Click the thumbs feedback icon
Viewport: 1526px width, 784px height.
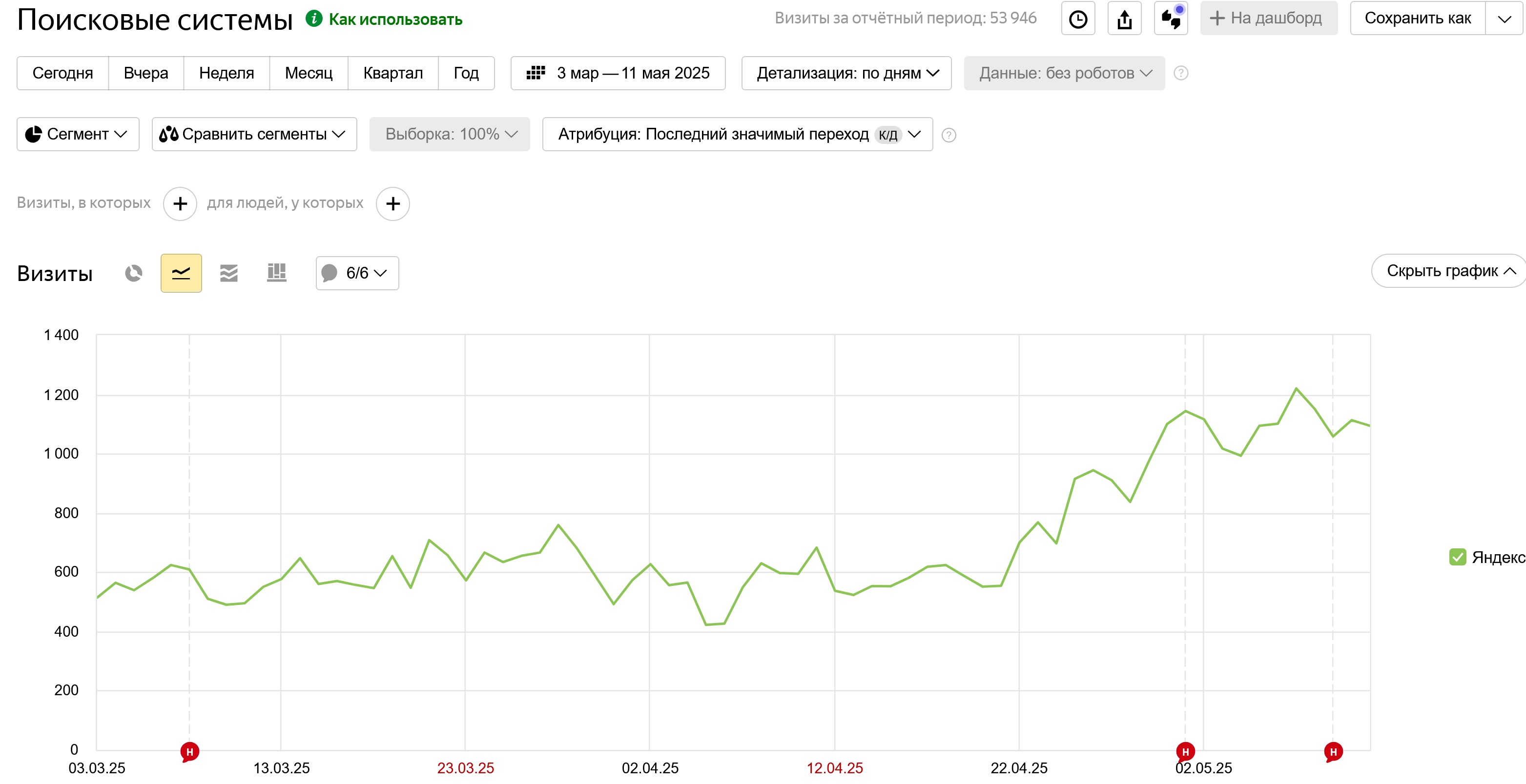[1171, 19]
